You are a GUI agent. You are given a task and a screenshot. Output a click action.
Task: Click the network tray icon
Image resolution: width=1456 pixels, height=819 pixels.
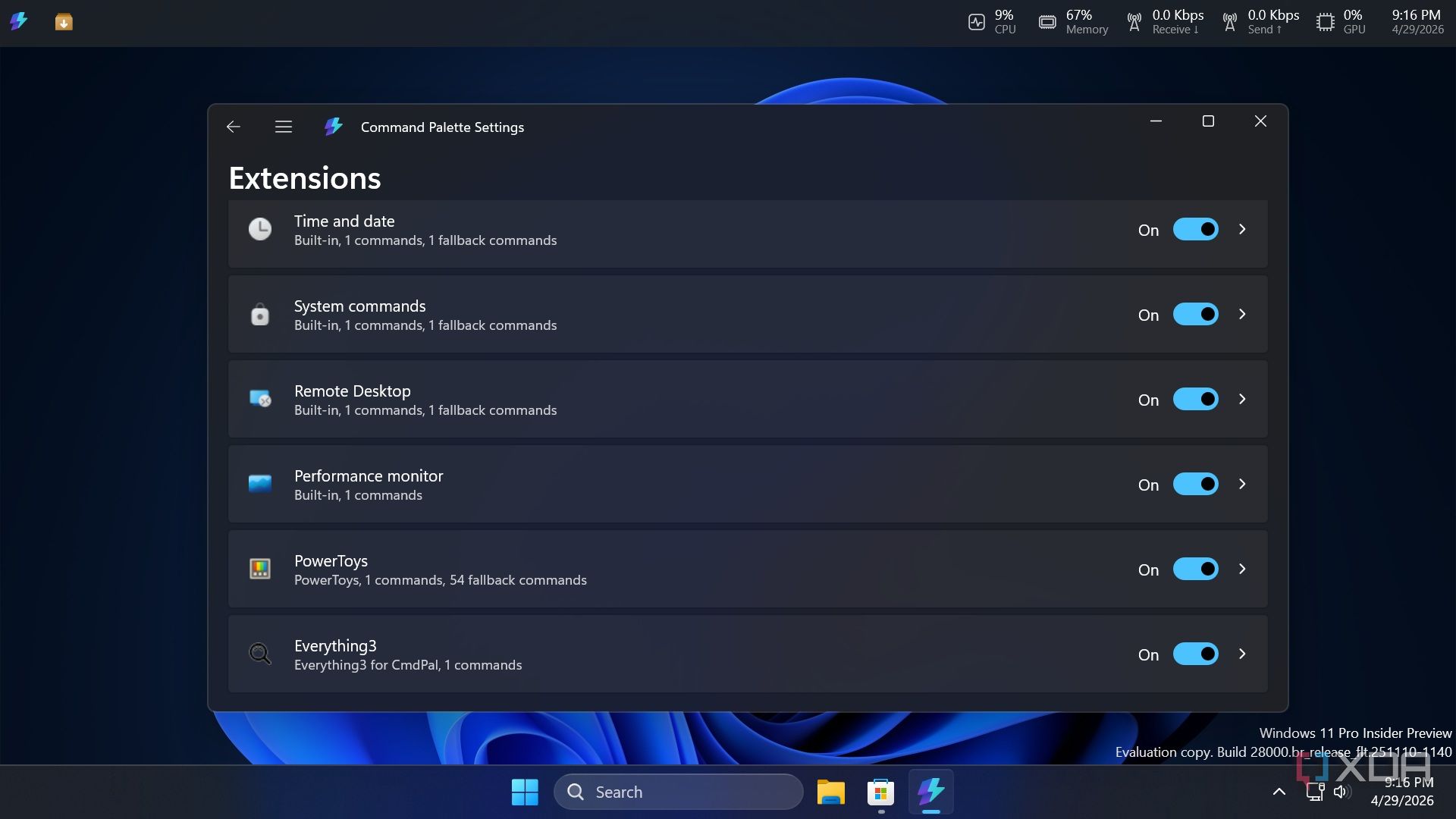coord(1315,792)
